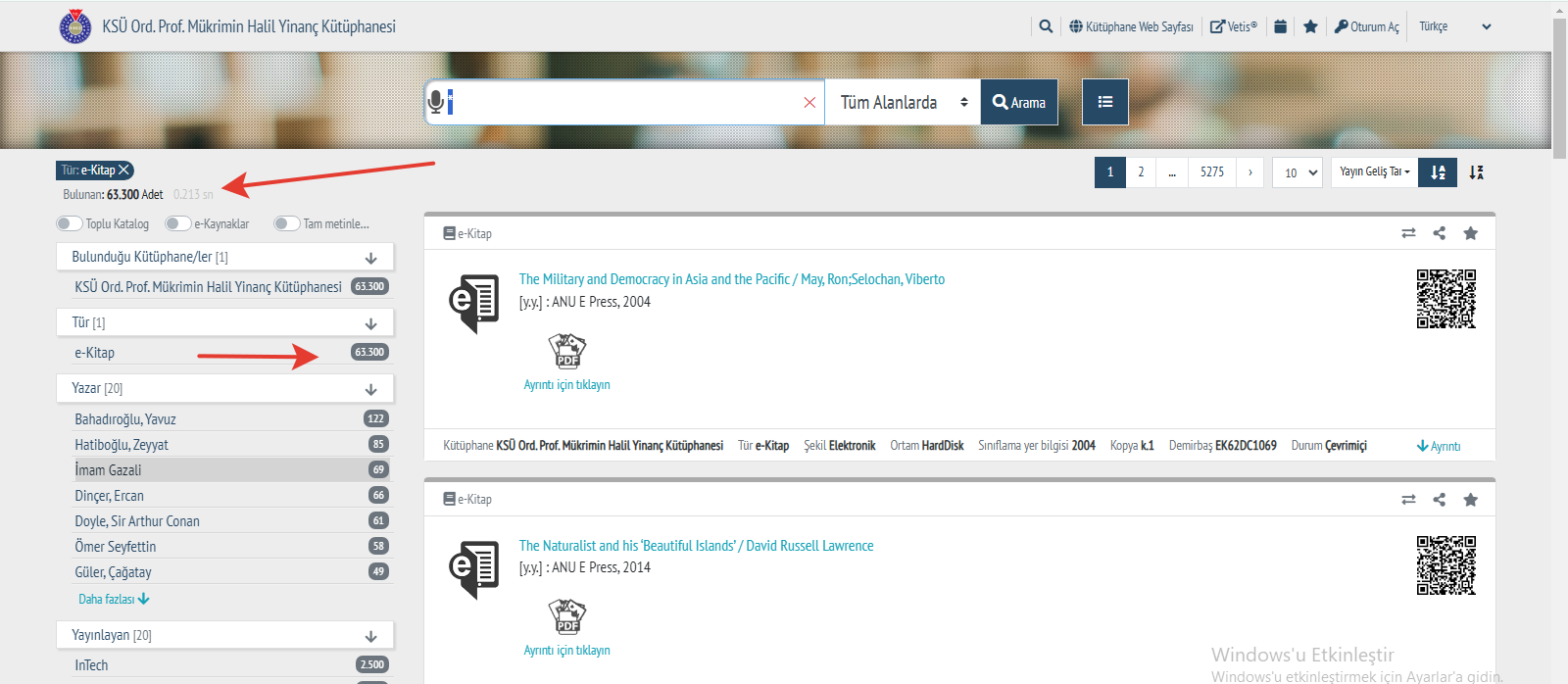Open PDF icon of The Naturalist book
The height and width of the screenshot is (684, 1568).
567,616
